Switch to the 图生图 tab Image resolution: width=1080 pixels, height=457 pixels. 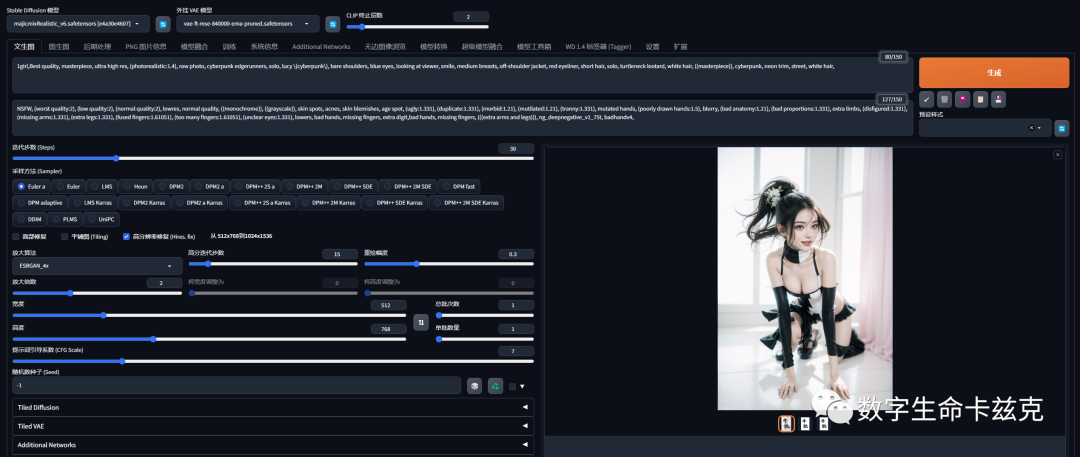point(59,47)
